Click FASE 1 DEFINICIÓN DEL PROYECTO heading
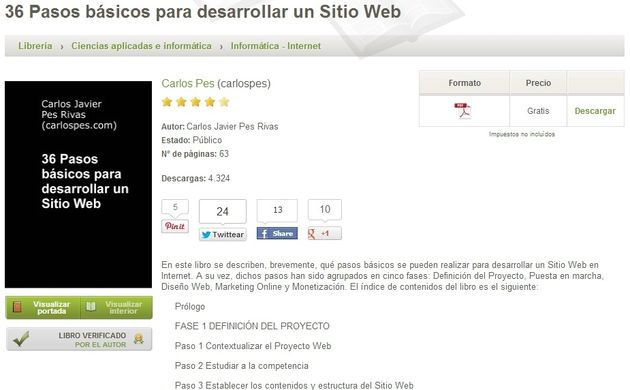The image size is (630, 390). pyautogui.click(x=252, y=326)
